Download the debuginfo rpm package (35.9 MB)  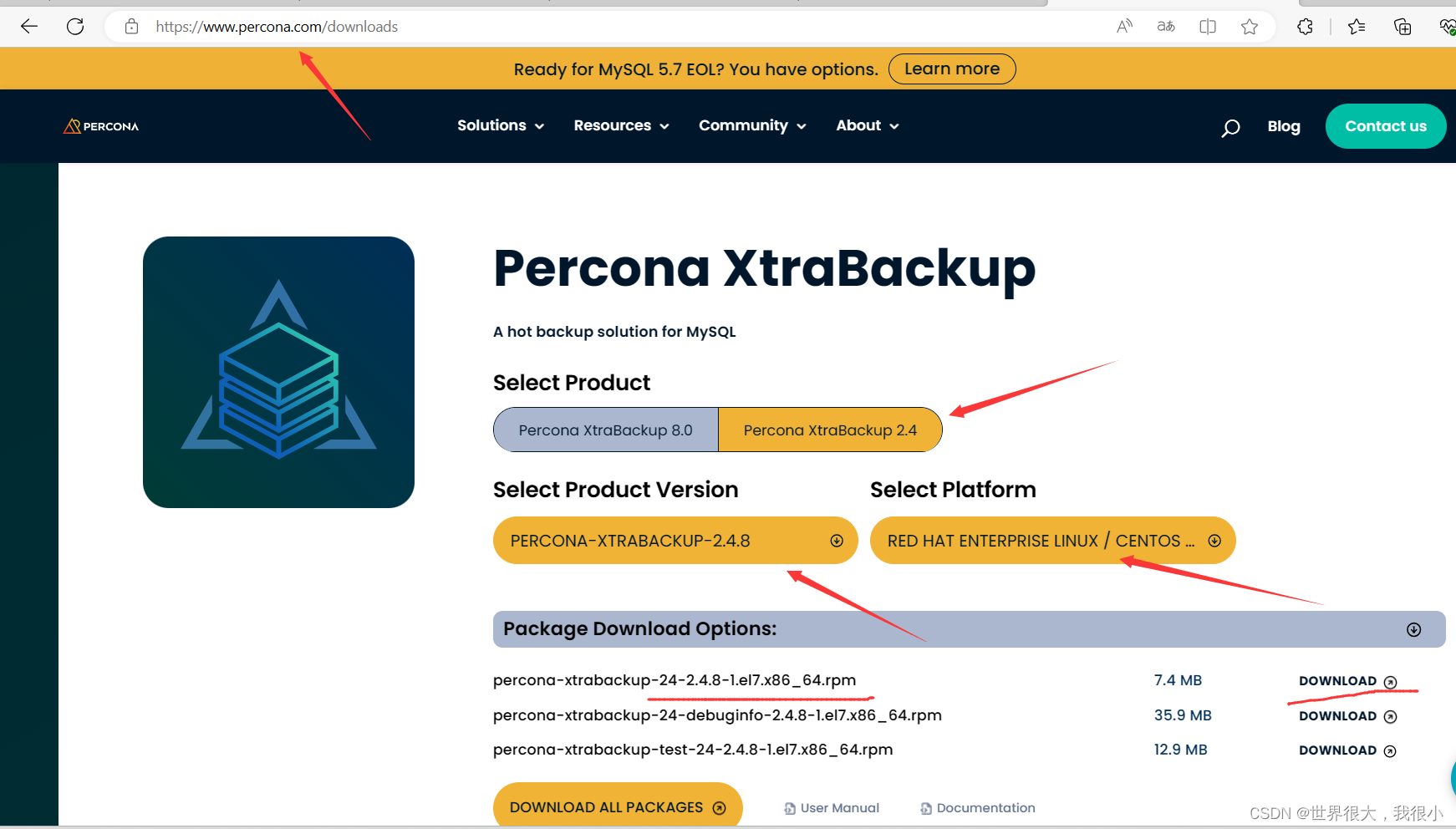click(1347, 716)
